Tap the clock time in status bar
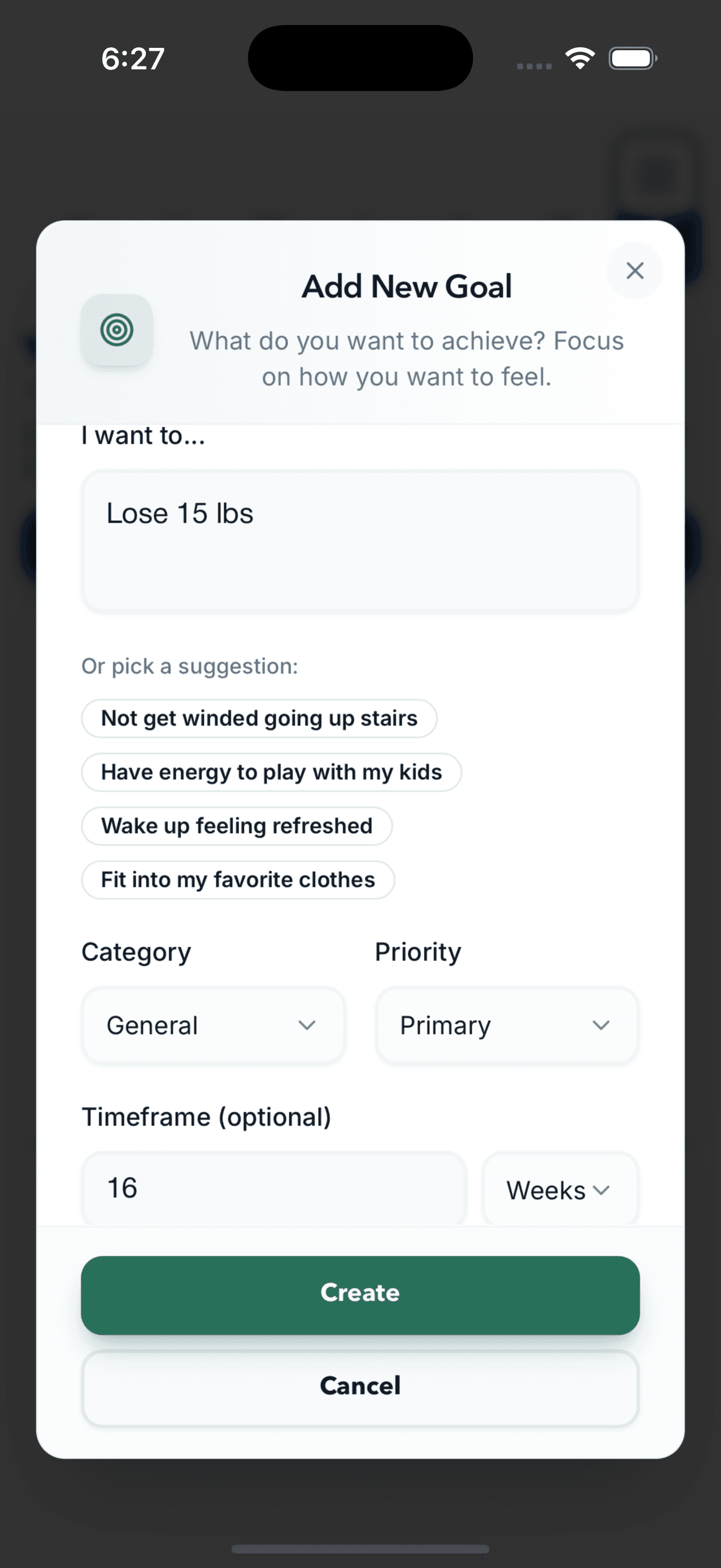Screen dimensions: 721x1568 (x=133, y=59)
